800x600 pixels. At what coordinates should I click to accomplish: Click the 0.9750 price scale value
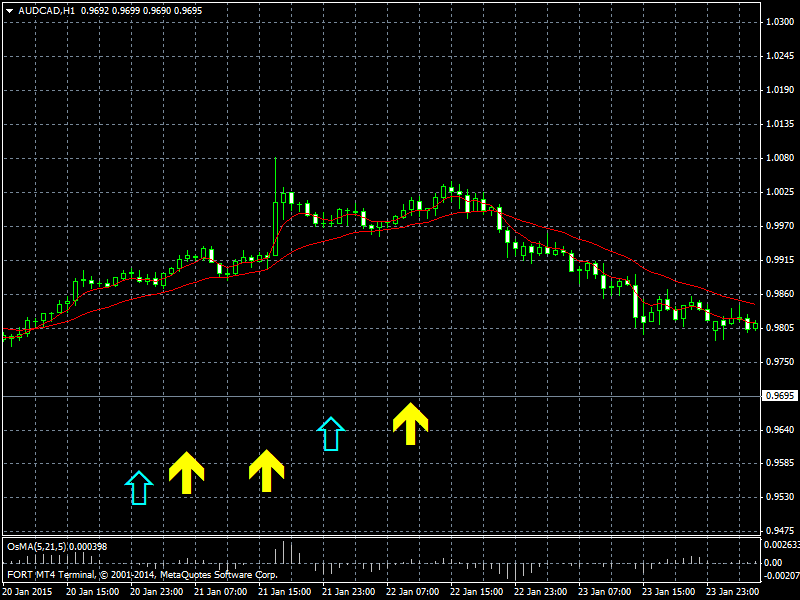[780, 362]
